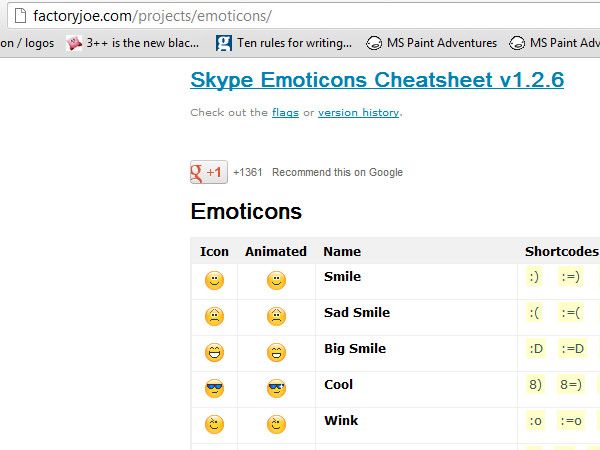Click the '8)' shortcode

point(535,384)
